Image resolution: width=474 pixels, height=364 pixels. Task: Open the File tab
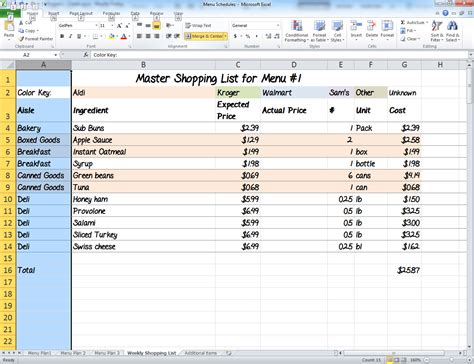10,13
